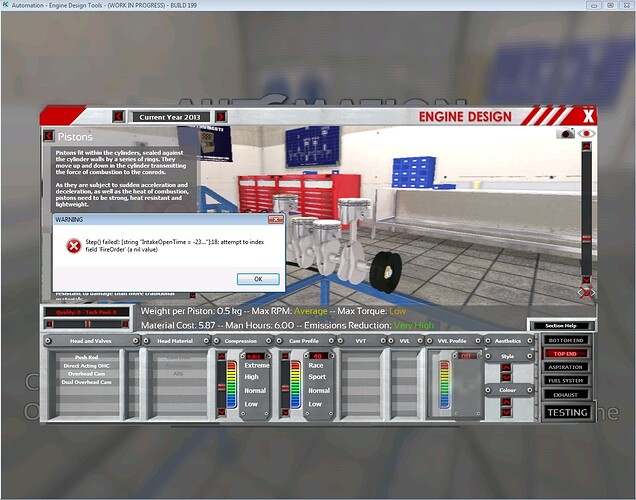Select Push Rod valve option
This screenshot has height=500, width=636.
(86, 357)
